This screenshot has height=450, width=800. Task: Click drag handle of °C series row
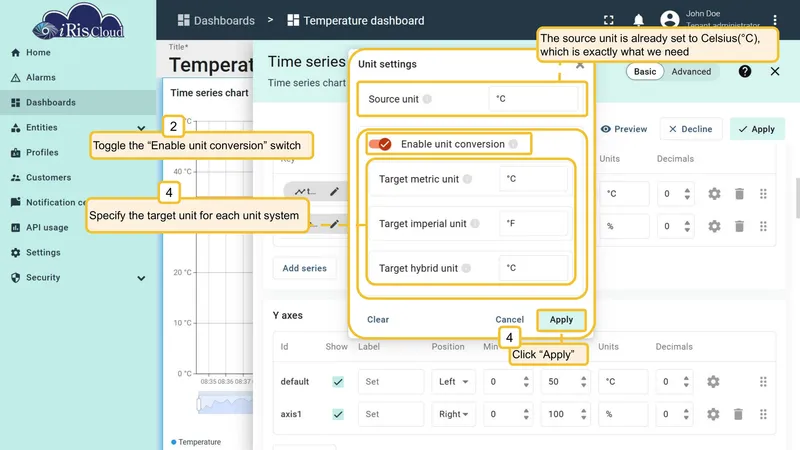tap(763, 194)
